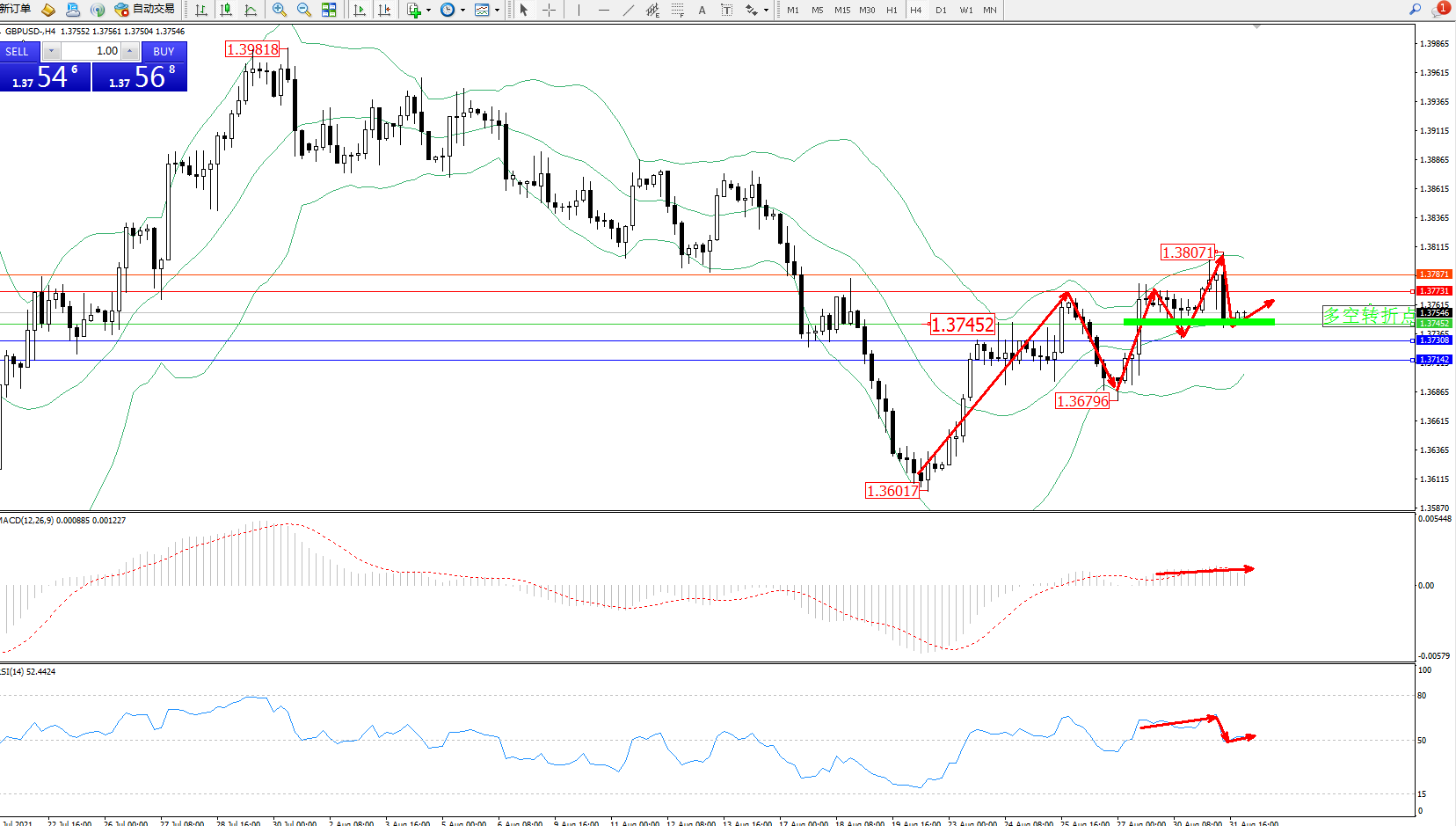The image size is (1456, 826).
Task: Toggle the chart shift button
Action: pyautogui.click(x=384, y=10)
